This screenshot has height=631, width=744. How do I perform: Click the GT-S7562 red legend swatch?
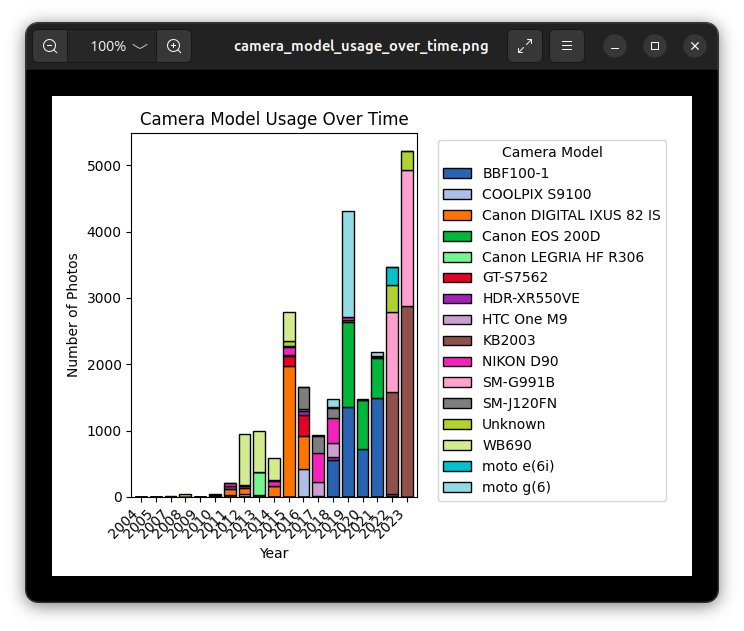457,278
